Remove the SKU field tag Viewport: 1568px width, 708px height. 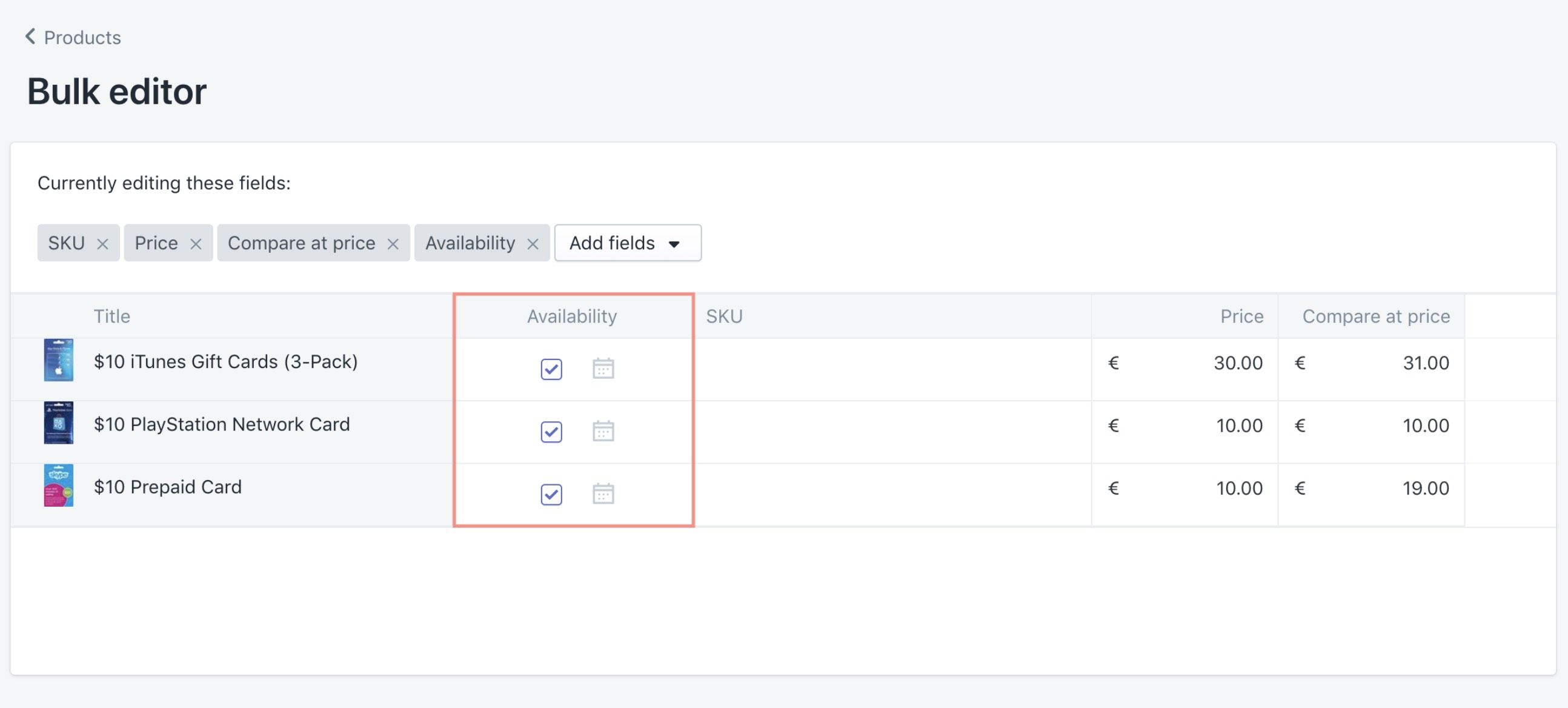click(x=103, y=243)
